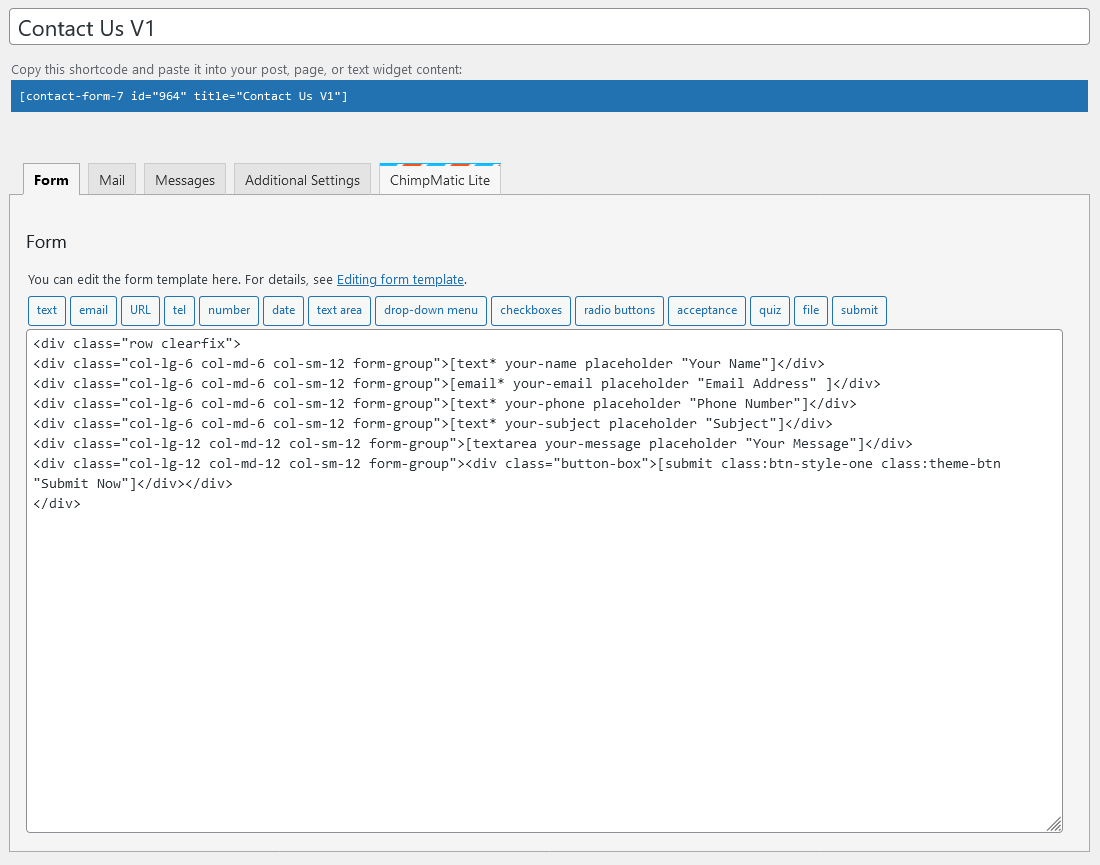
Task: Switch to Additional Settings tab
Action: coord(302,179)
